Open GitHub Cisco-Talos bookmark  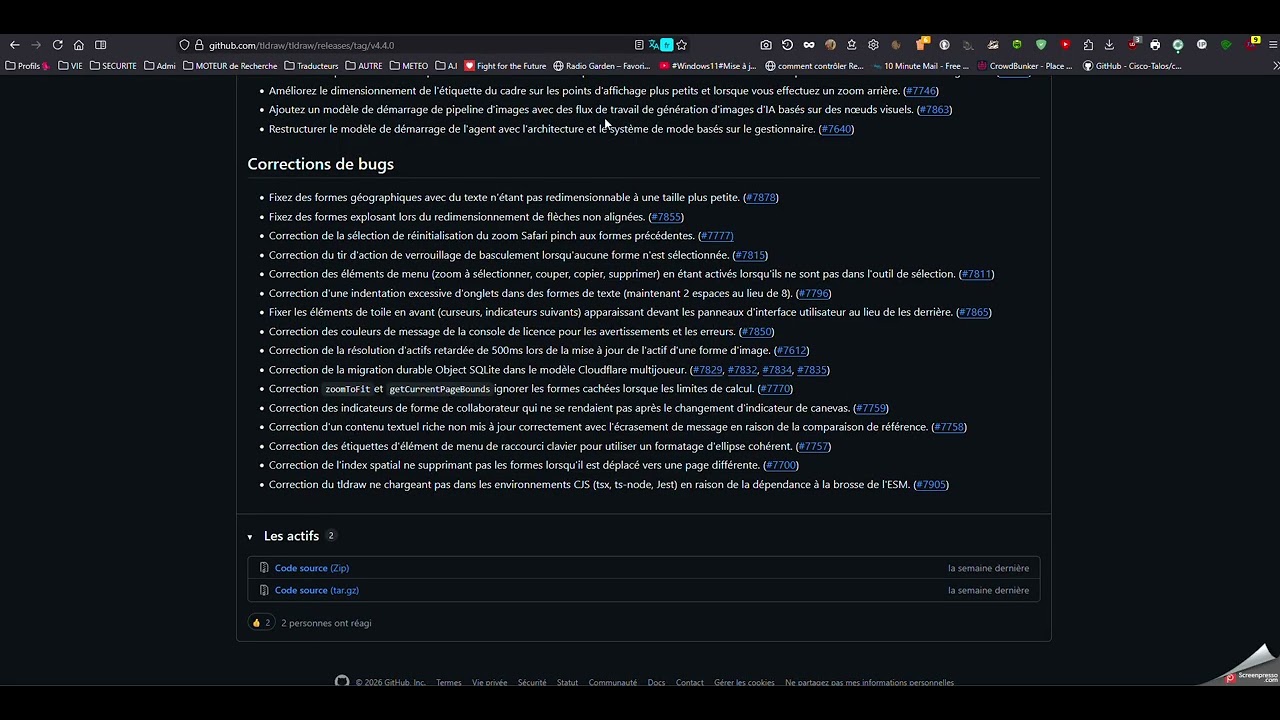pos(1133,66)
